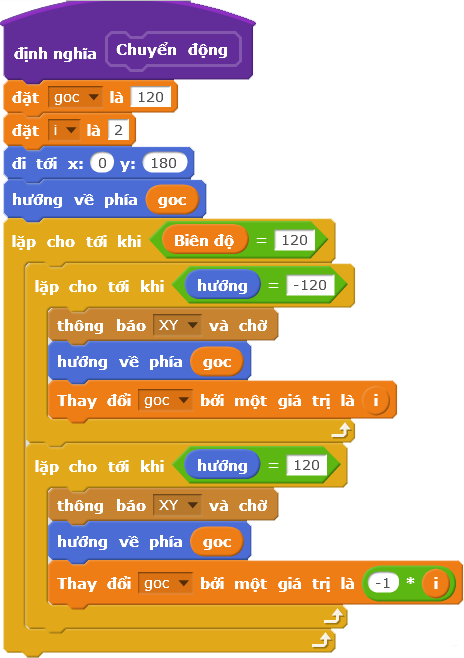Click the 120 value field next to 'hướng'
Viewport: 464px width, 658px height.
(x=307, y=465)
